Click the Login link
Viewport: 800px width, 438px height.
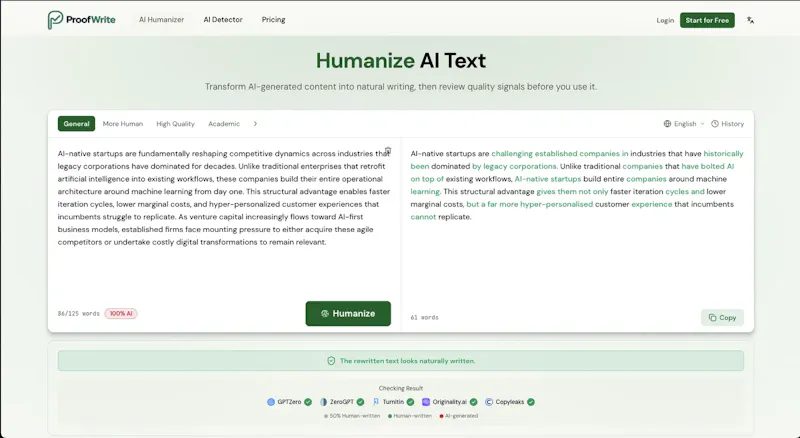pos(665,20)
